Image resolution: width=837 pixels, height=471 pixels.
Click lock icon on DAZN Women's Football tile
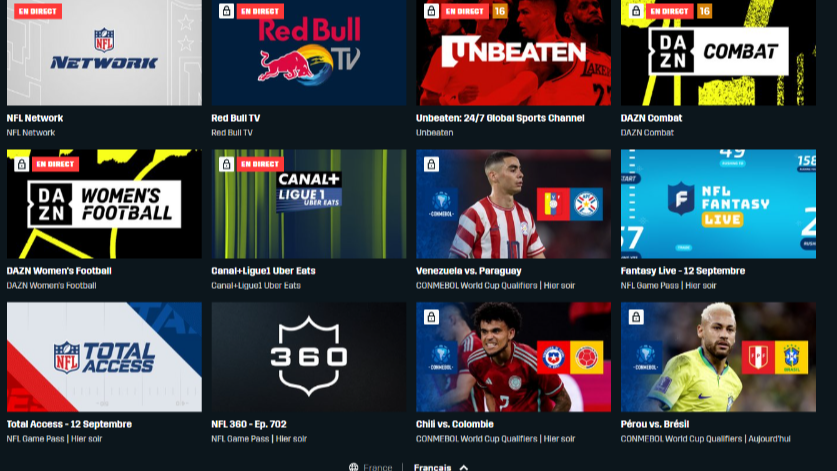click(21, 164)
